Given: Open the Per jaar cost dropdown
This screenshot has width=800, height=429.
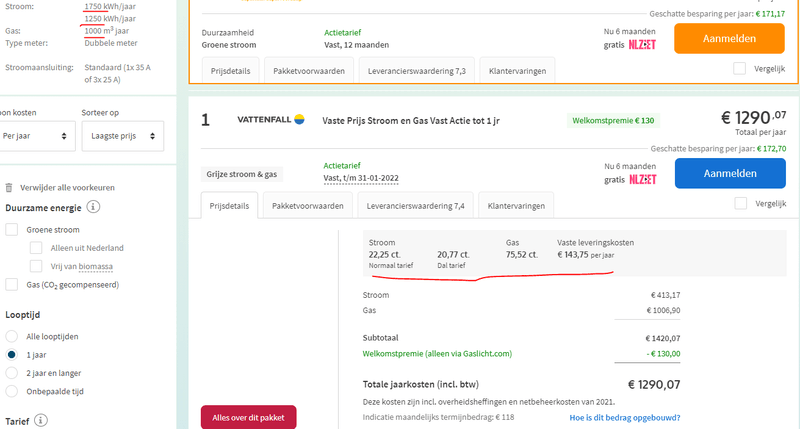Looking at the screenshot, I should tap(35, 136).
